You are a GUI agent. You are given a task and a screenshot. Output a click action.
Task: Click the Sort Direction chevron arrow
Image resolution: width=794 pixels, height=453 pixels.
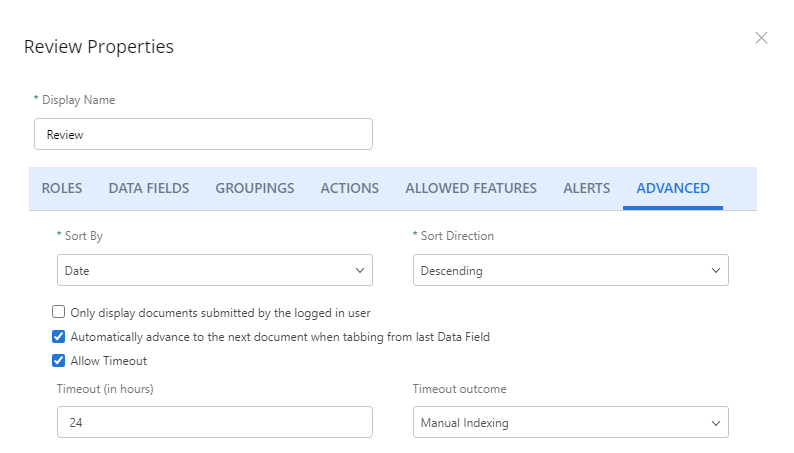716,270
